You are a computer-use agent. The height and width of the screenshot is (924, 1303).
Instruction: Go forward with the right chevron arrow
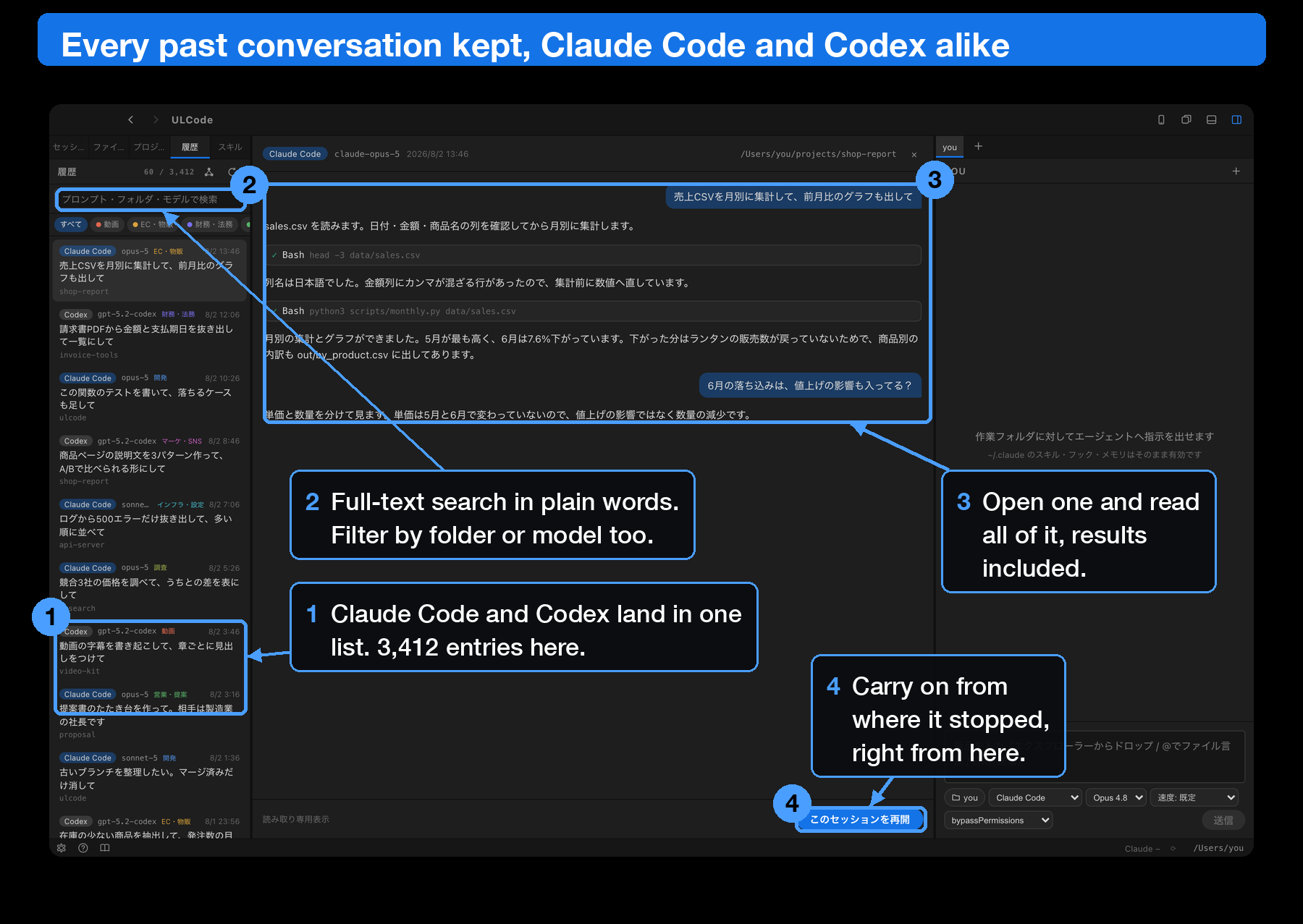coord(156,120)
